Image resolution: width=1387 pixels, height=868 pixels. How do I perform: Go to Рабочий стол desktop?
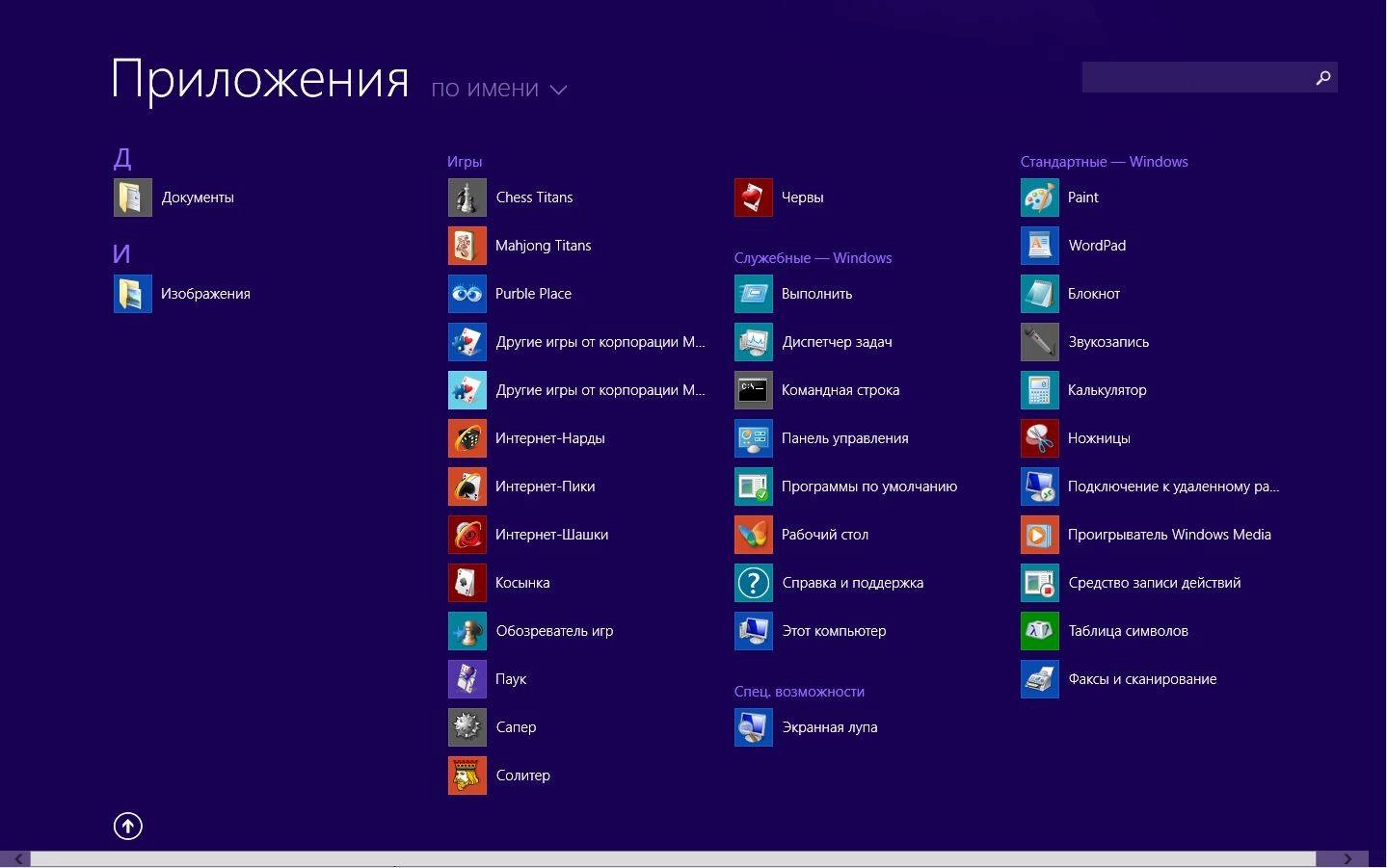click(802, 535)
